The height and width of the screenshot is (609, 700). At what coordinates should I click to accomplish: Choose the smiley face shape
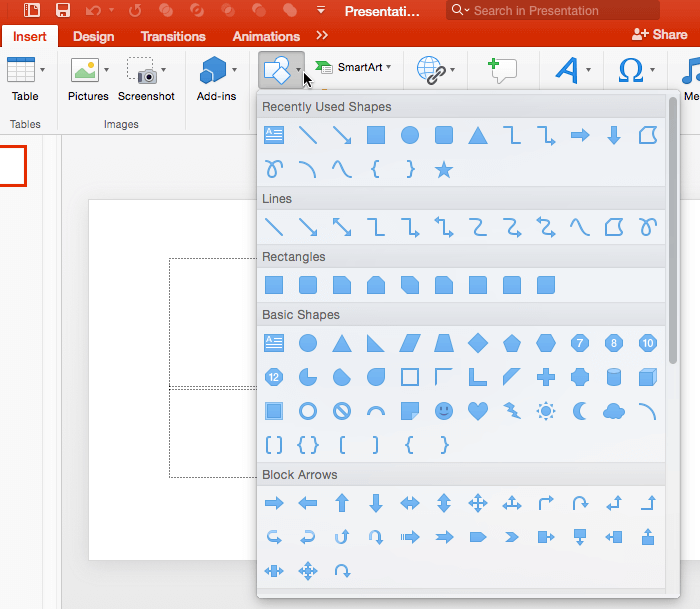(x=444, y=411)
